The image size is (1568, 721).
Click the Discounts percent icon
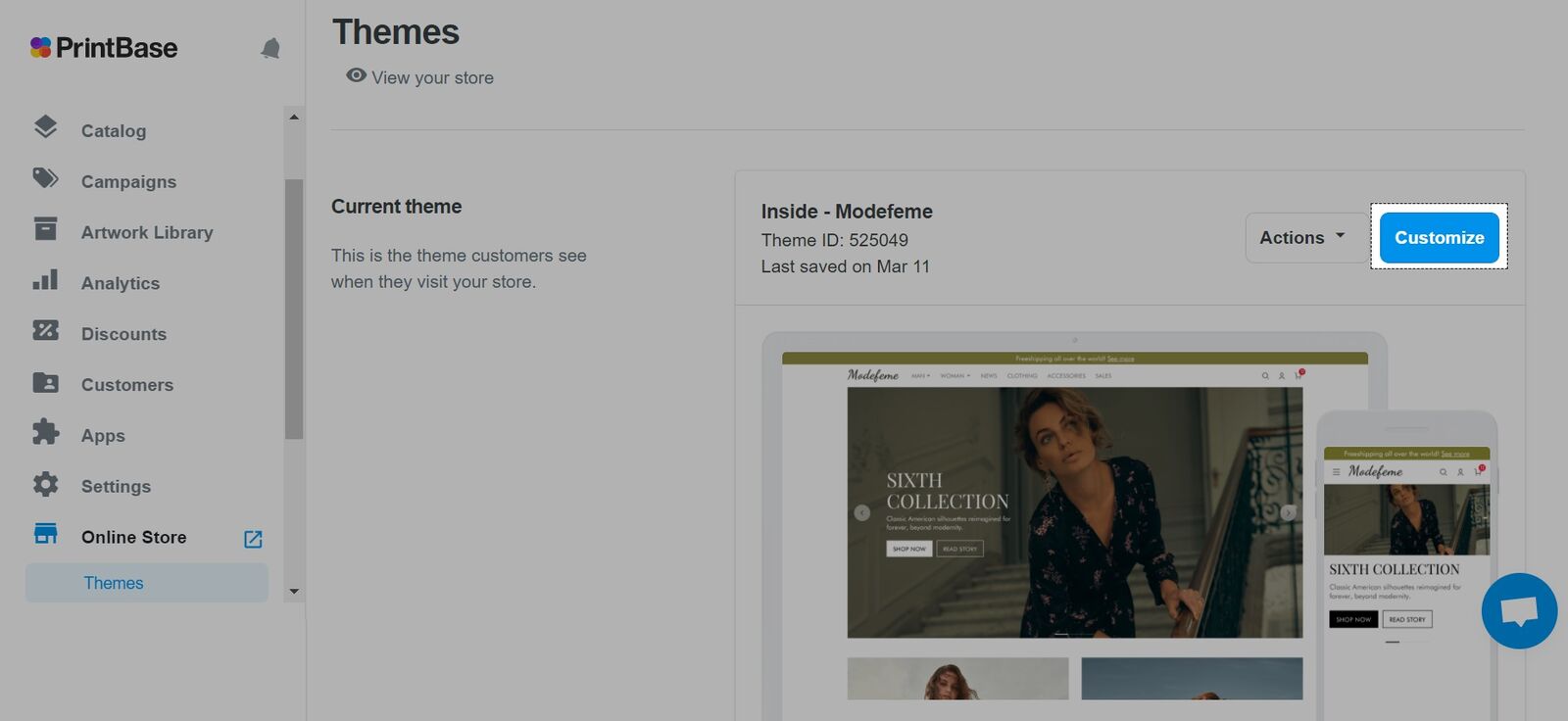point(45,330)
